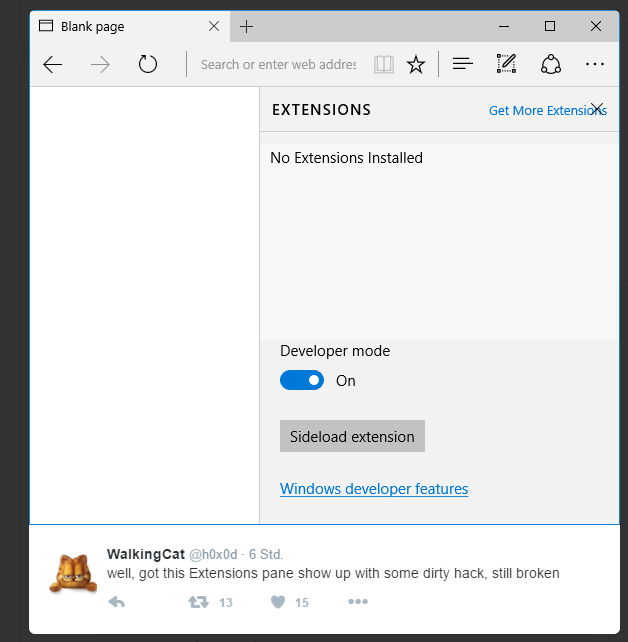Click the address bar search field
The width and height of the screenshot is (628, 642).
(278, 65)
